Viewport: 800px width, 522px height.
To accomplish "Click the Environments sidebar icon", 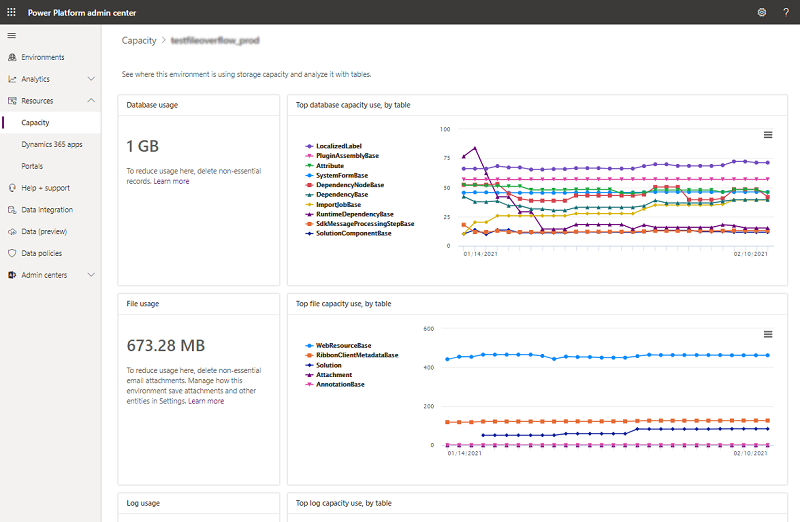I will pos(11,57).
